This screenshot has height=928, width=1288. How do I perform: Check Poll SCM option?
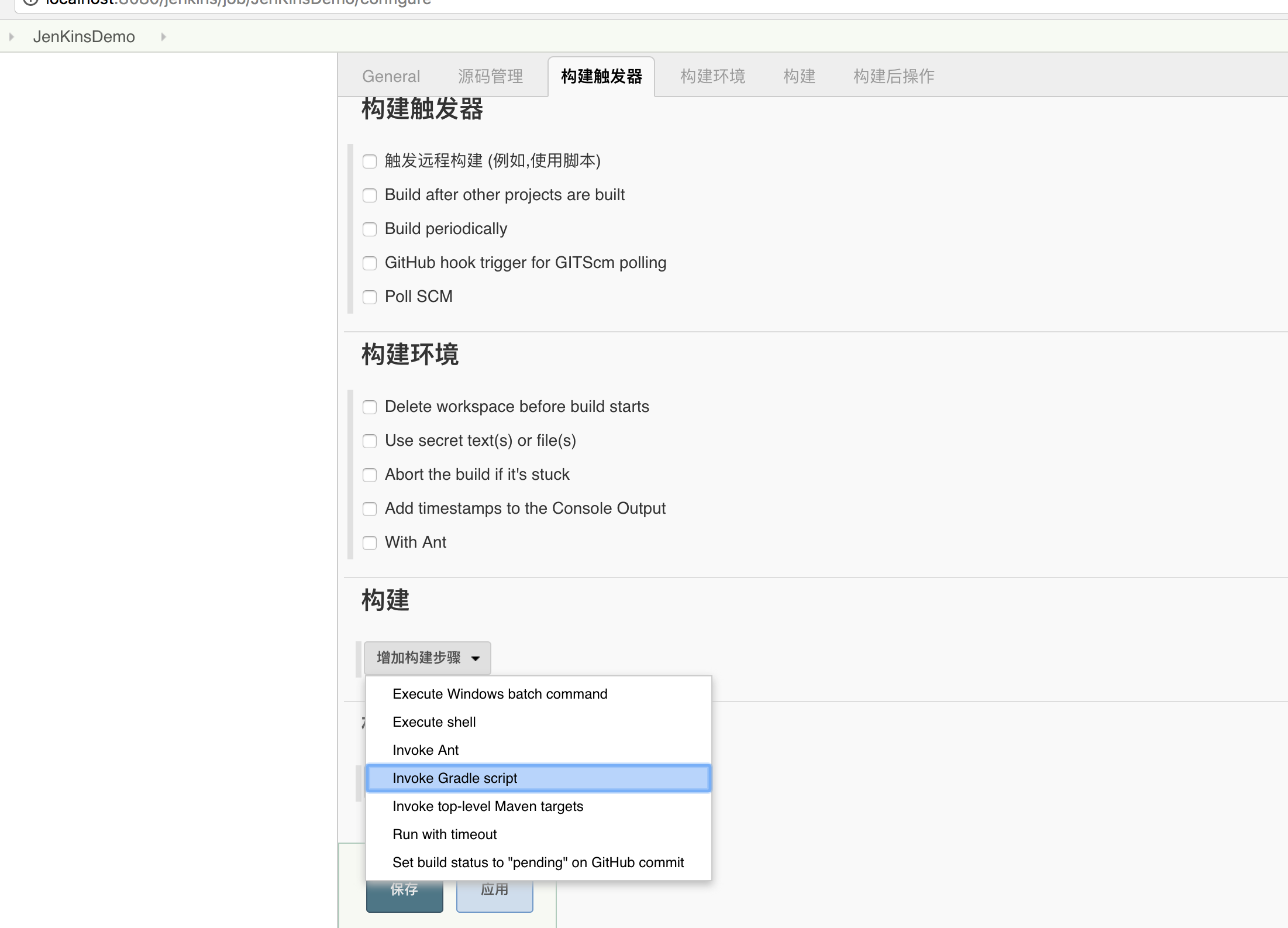(x=369, y=297)
